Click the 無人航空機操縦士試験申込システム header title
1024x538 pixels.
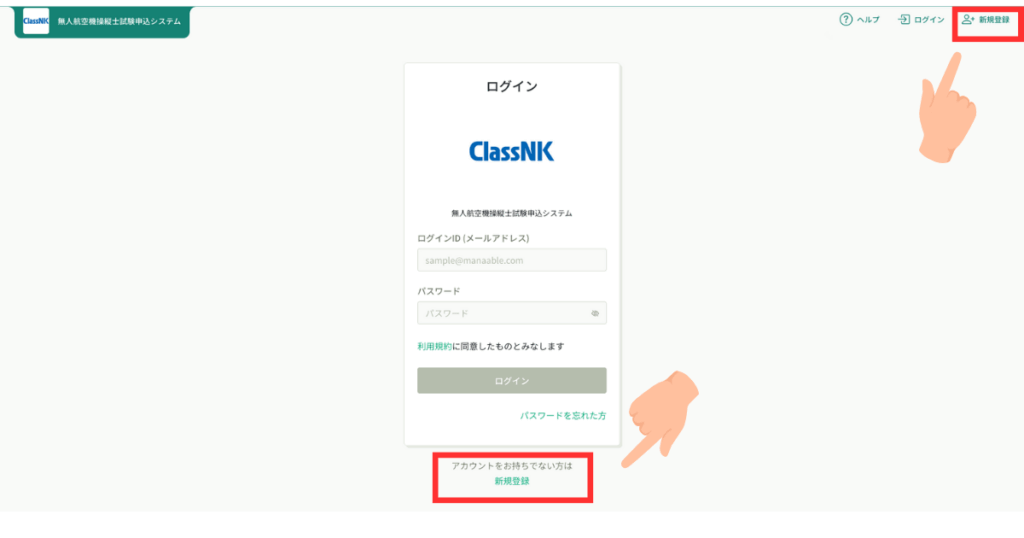[x=119, y=22]
